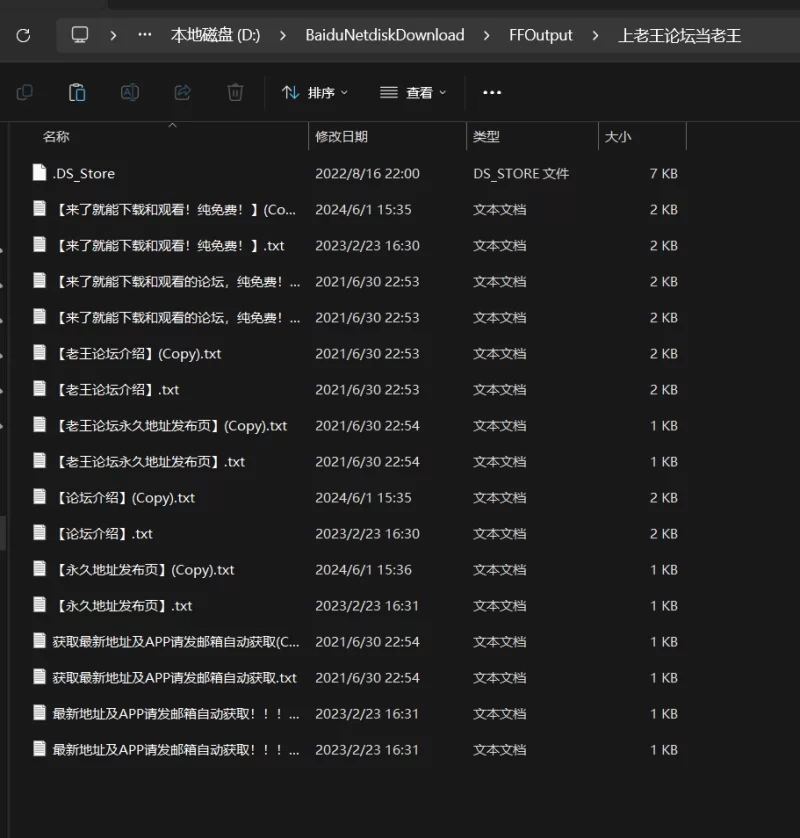Open the See more (...) toolbar menu
The width and height of the screenshot is (800, 838).
coord(492,92)
